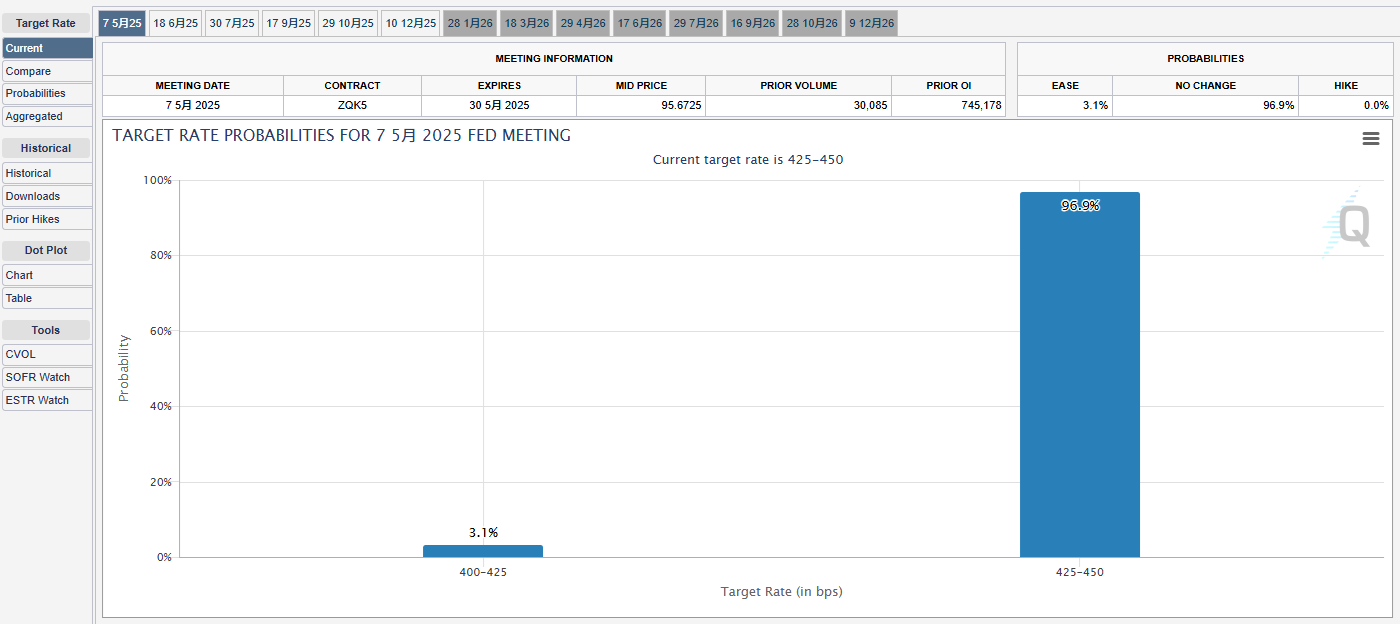Click the 7 5月 2025 meeting date cell
This screenshot has width=1400, height=624.
(x=193, y=105)
